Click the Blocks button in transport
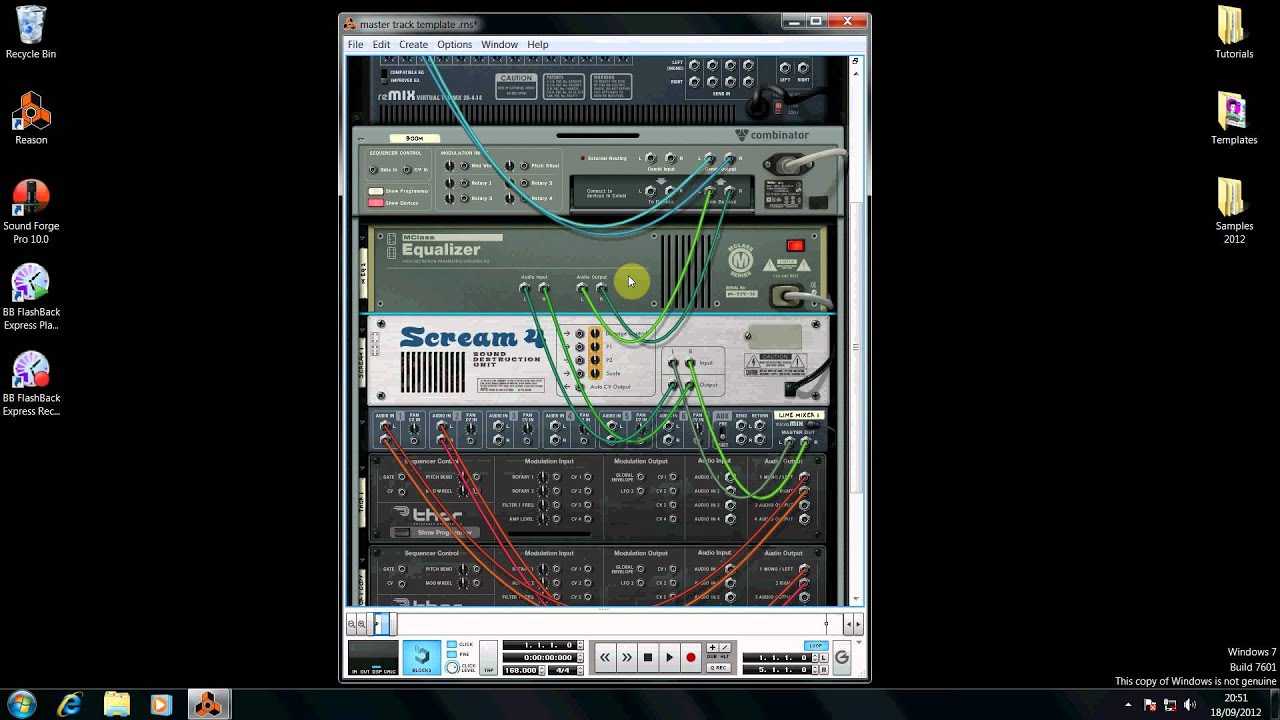The image size is (1280, 720). [421, 658]
